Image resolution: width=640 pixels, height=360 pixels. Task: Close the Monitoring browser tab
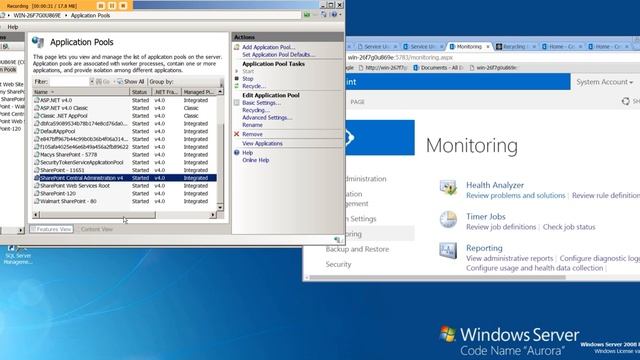click(x=487, y=47)
